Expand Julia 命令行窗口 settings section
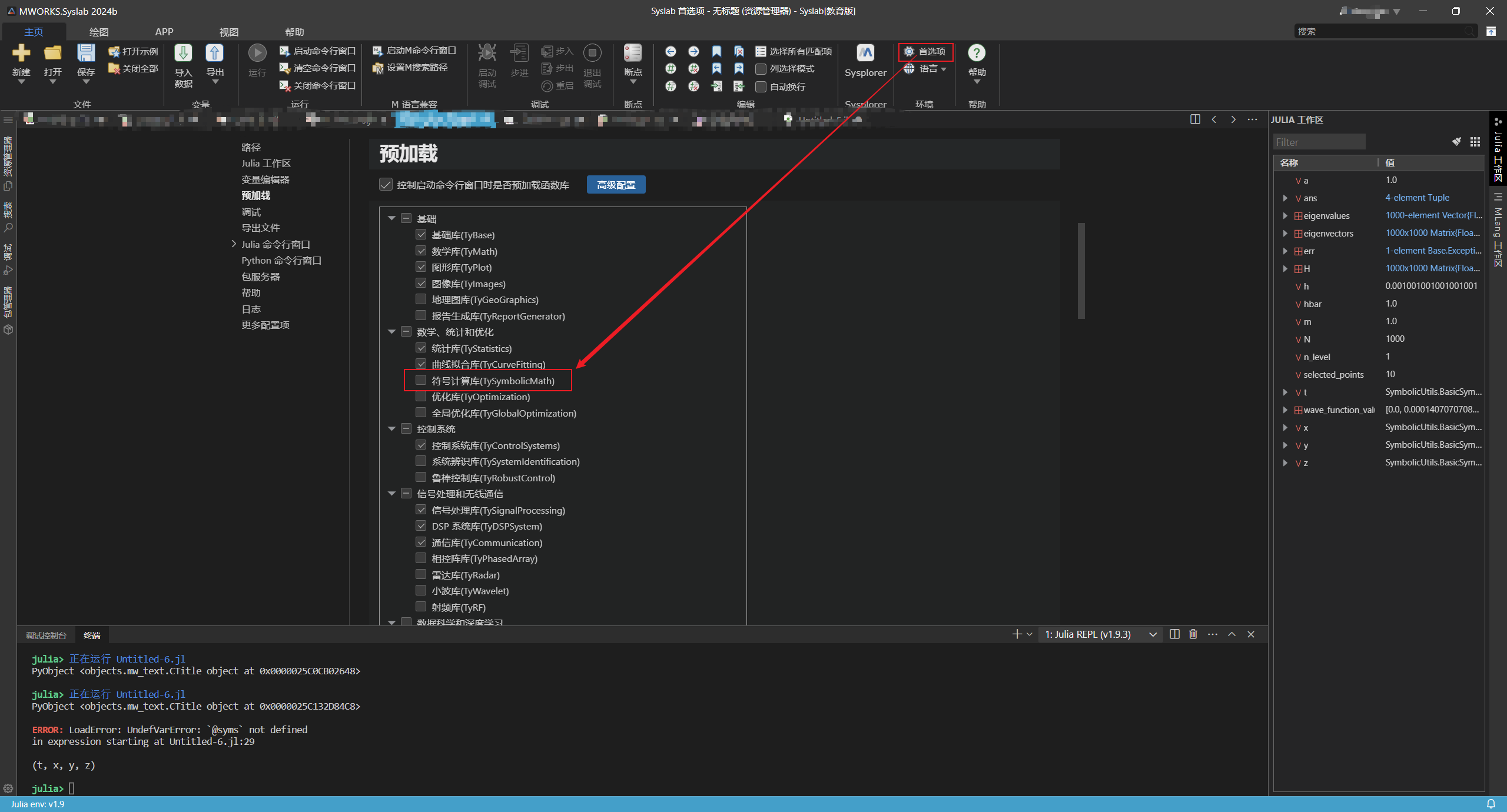The height and width of the screenshot is (812, 1507). point(234,244)
